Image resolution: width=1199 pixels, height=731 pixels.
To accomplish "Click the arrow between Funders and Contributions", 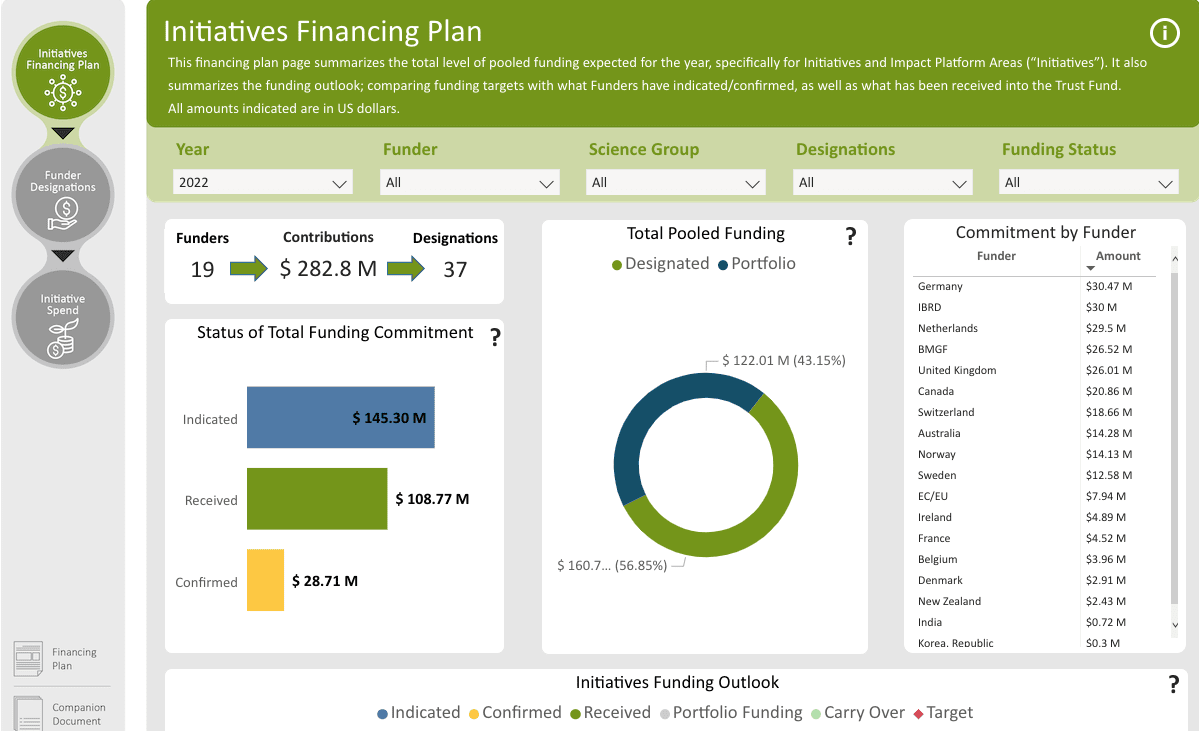I will point(248,269).
